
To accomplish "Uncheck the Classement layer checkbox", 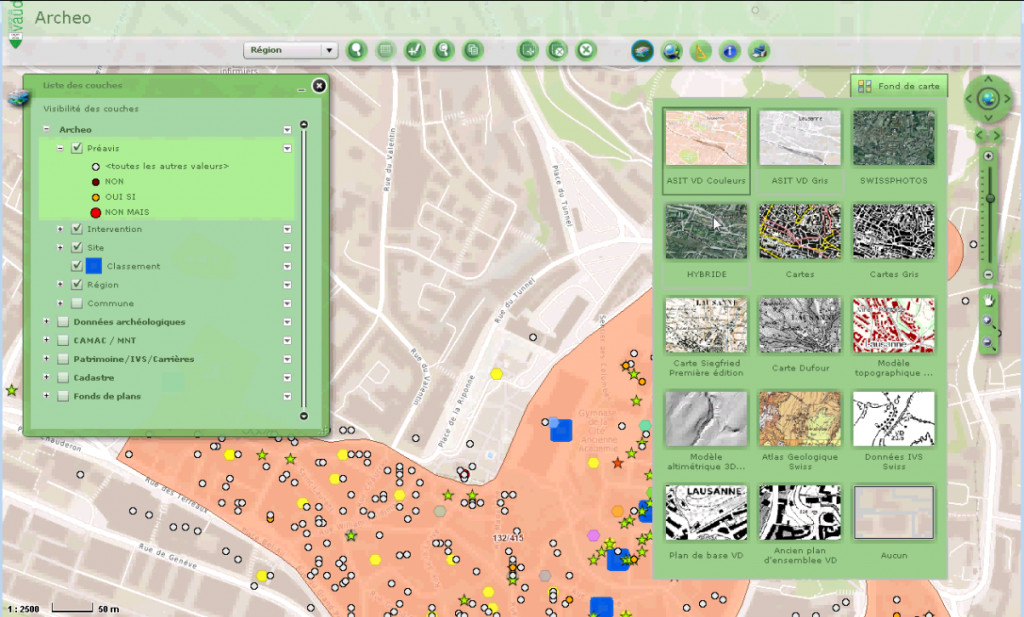I will 77,266.
